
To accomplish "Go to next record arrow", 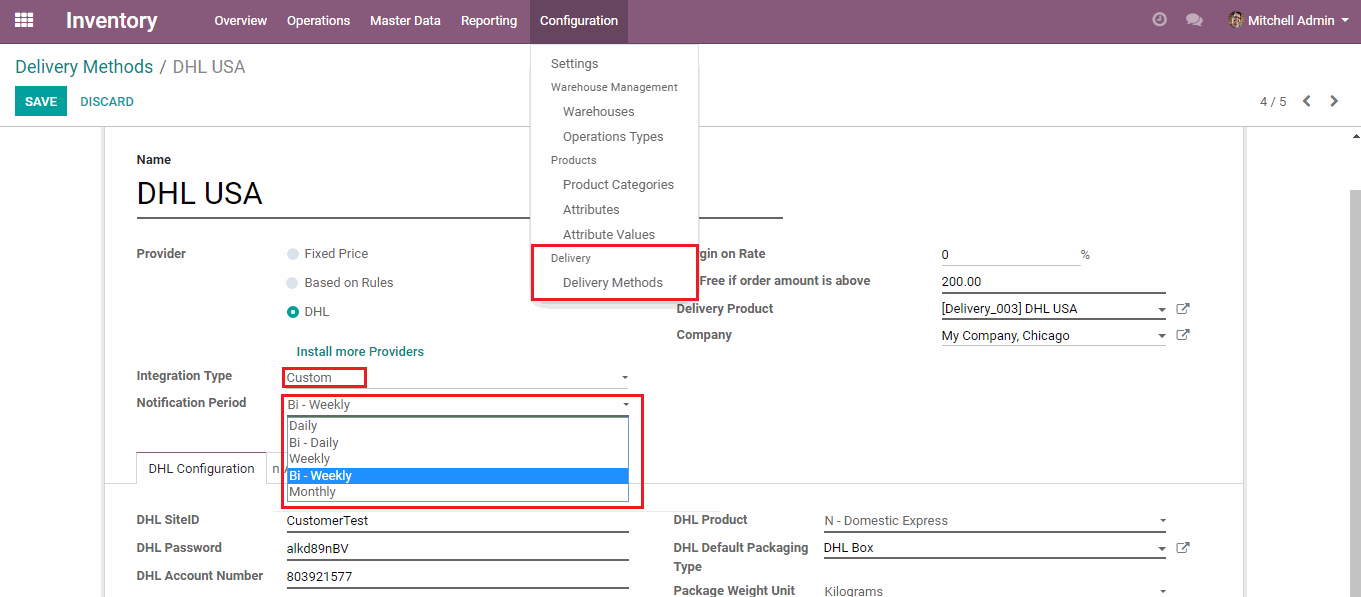I will (1334, 101).
